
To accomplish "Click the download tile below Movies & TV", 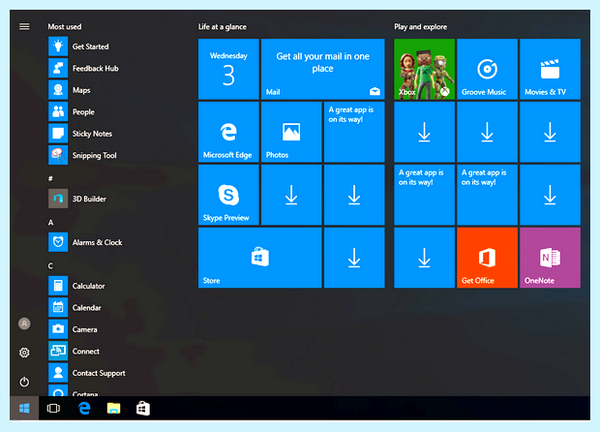I will click(x=550, y=132).
